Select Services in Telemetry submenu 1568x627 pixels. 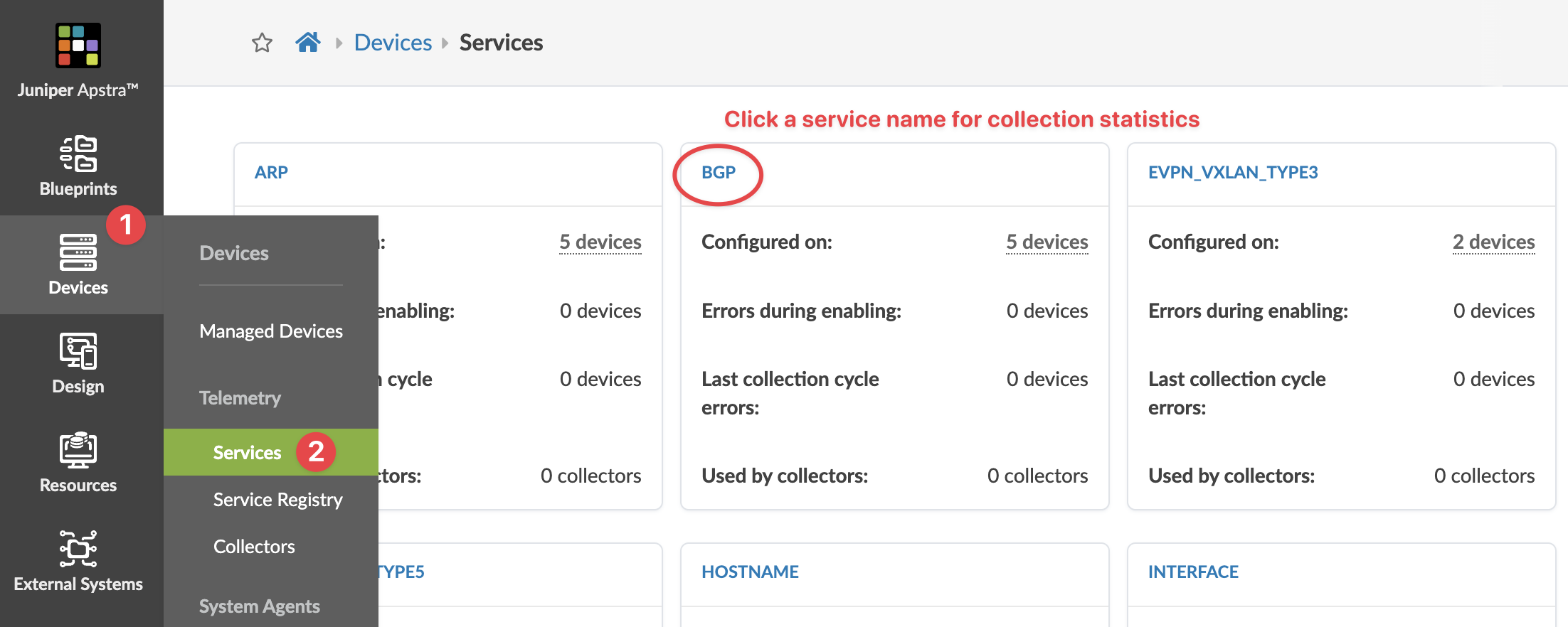(x=248, y=453)
